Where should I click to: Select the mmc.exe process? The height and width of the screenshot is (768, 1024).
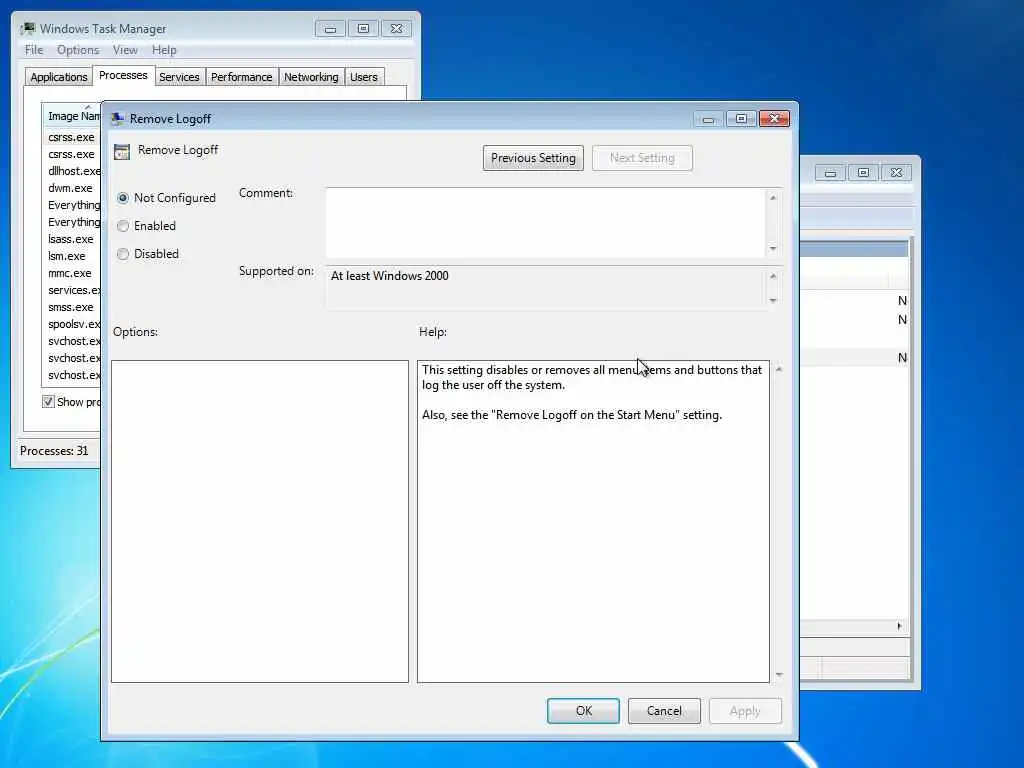[70, 273]
